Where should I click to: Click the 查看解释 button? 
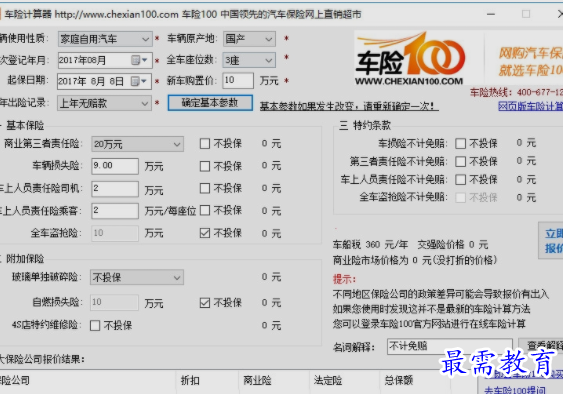coord(541,346)
